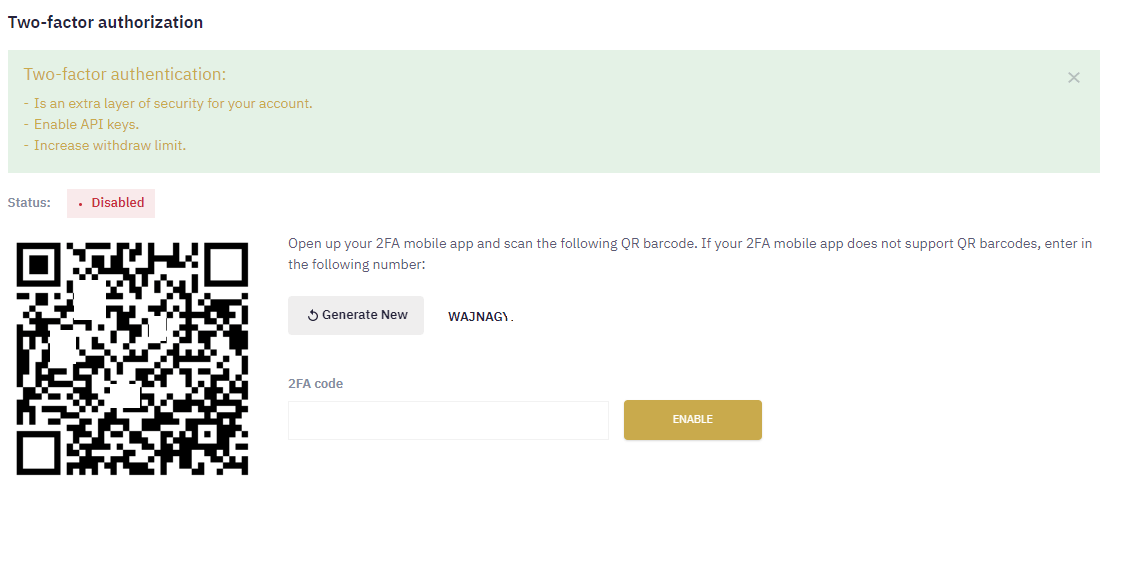Click the '2FA code' field label
The image size is (1126, 572).
point(315,383)
